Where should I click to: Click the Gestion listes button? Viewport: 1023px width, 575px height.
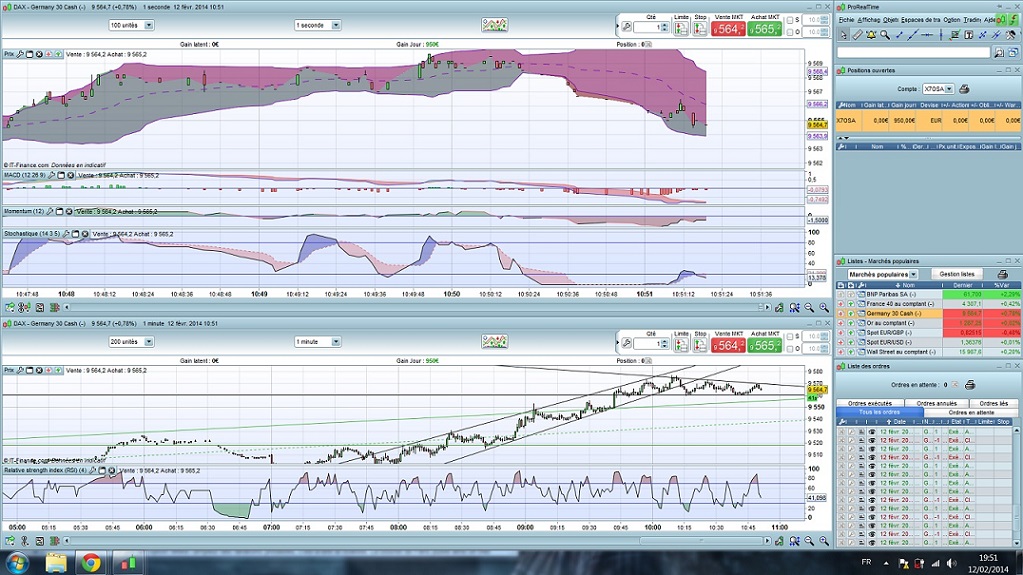958,274
